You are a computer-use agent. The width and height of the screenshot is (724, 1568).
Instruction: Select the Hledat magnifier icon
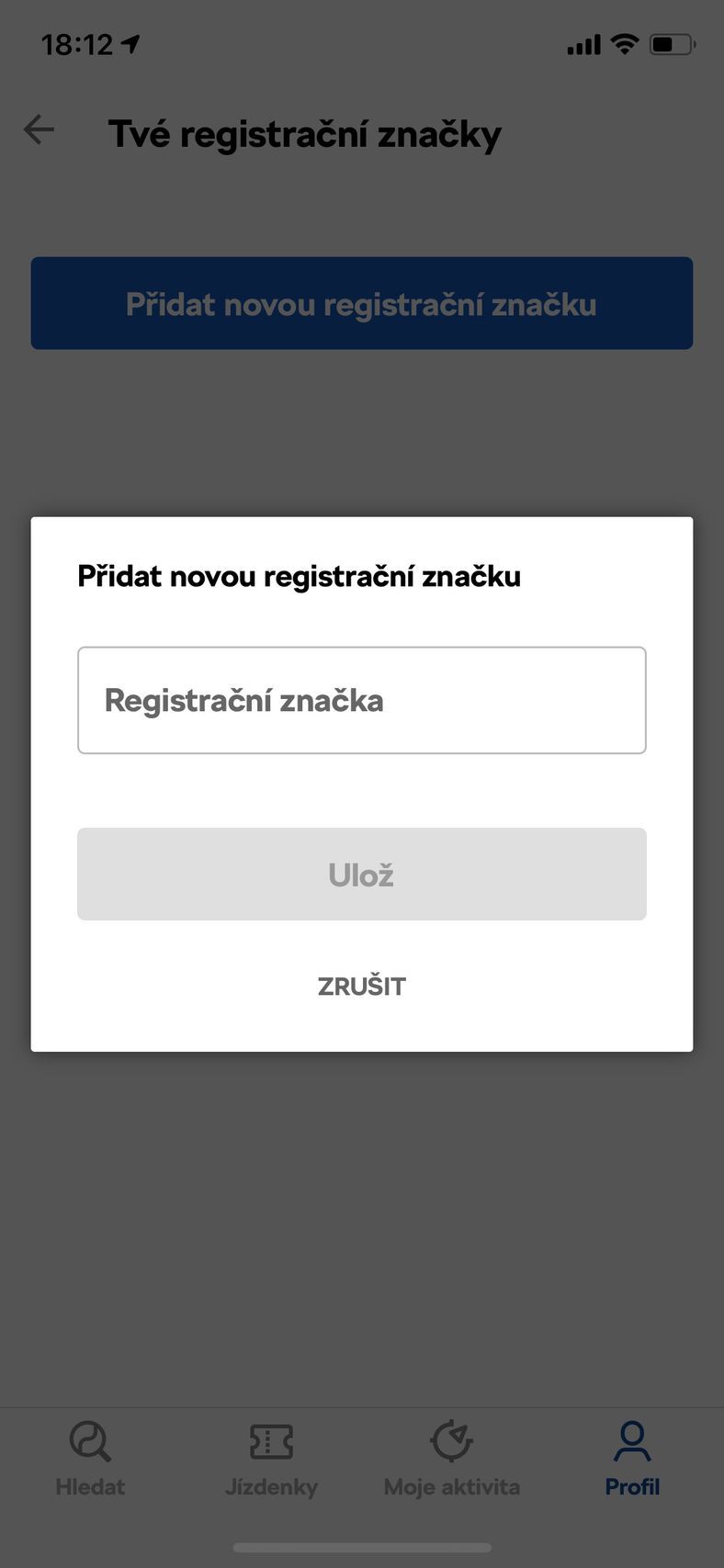89,1440
